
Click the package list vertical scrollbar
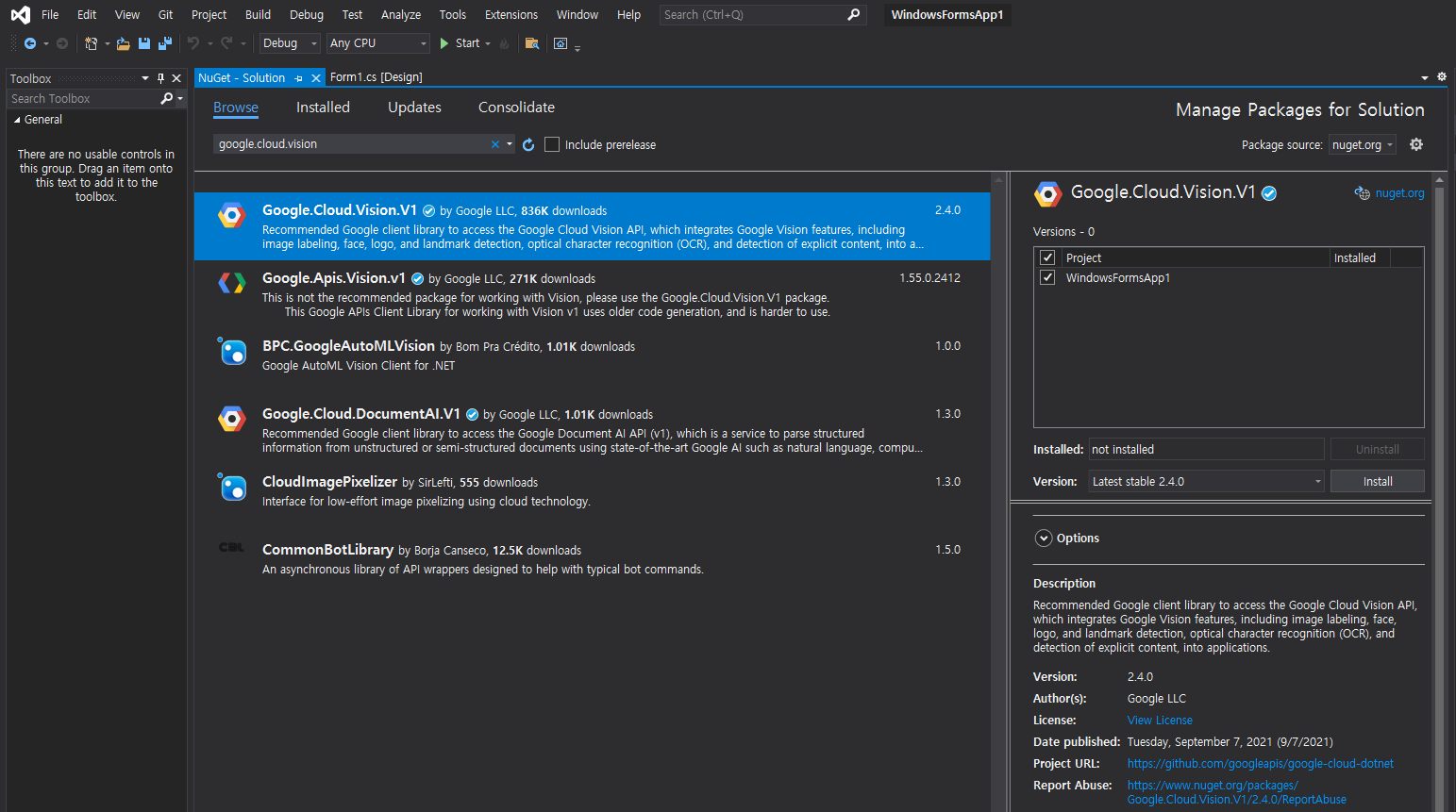[x=998, y=490]
